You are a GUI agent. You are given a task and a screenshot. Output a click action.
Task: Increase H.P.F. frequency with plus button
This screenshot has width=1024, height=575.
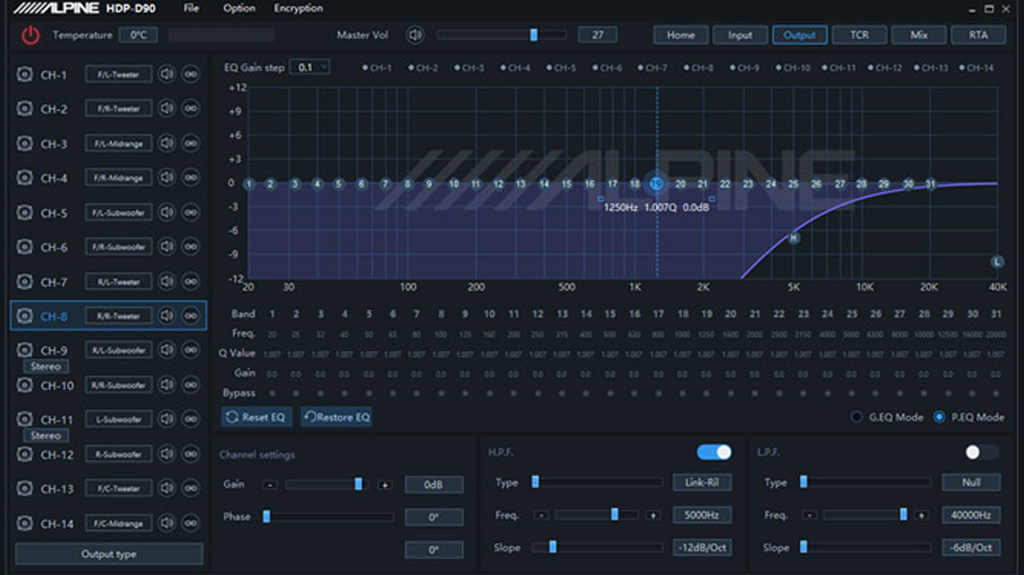pos(653,516)
